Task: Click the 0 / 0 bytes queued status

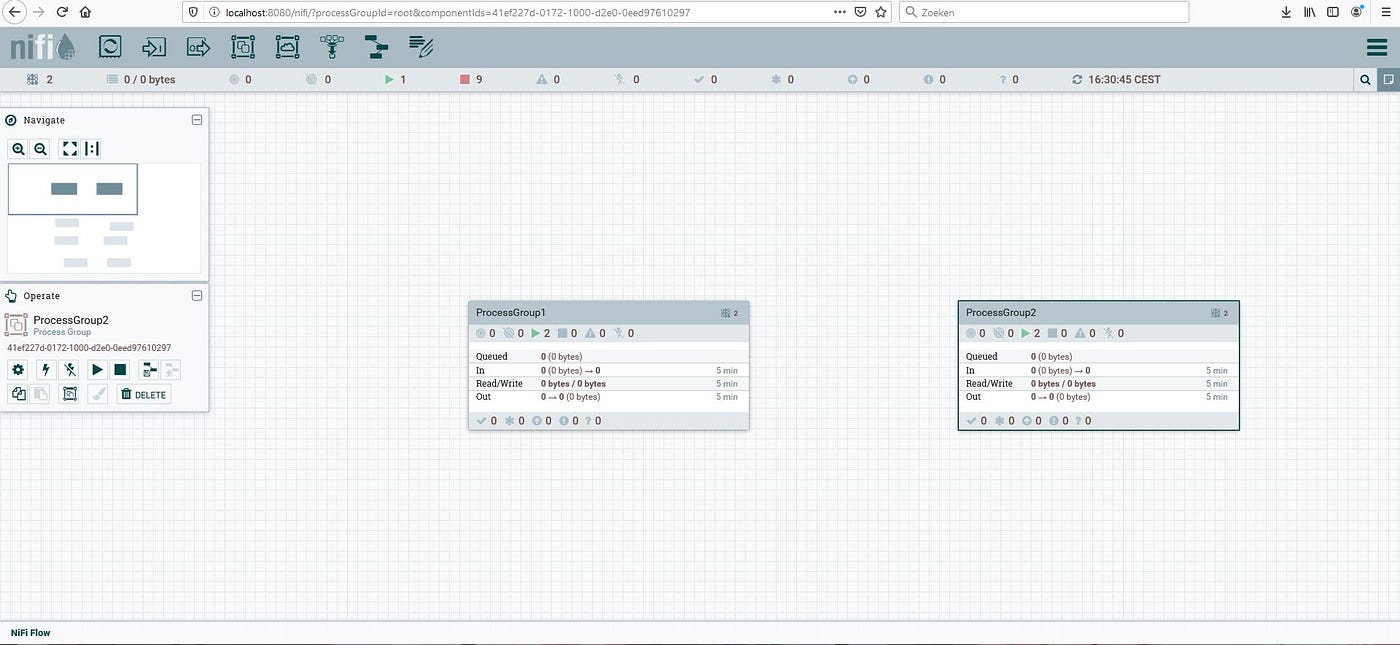Action: pyautogui.click(x=140, y=80)
